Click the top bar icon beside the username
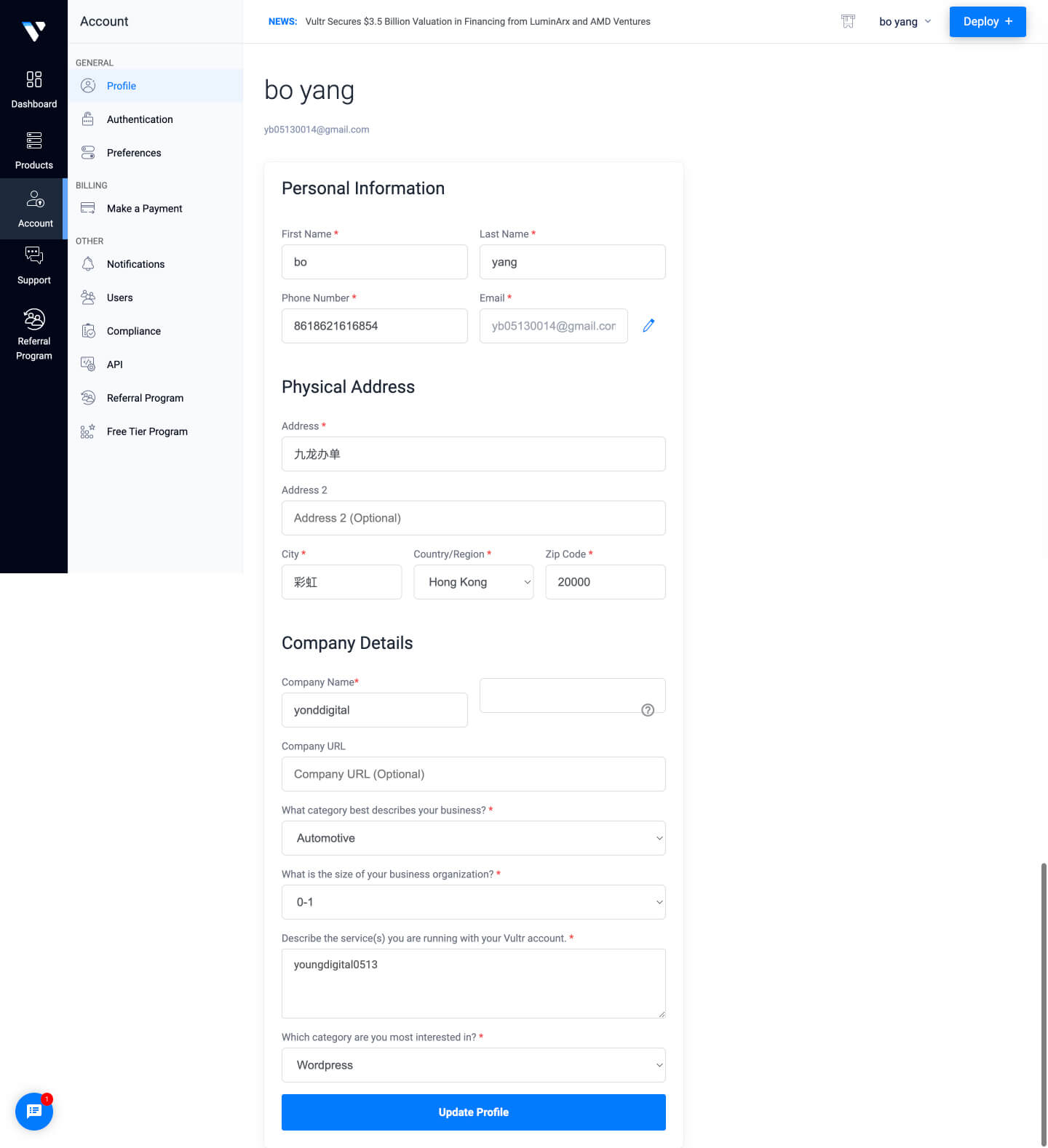The height and width of the screenshot is (1148, 1048). click(848, 22)
